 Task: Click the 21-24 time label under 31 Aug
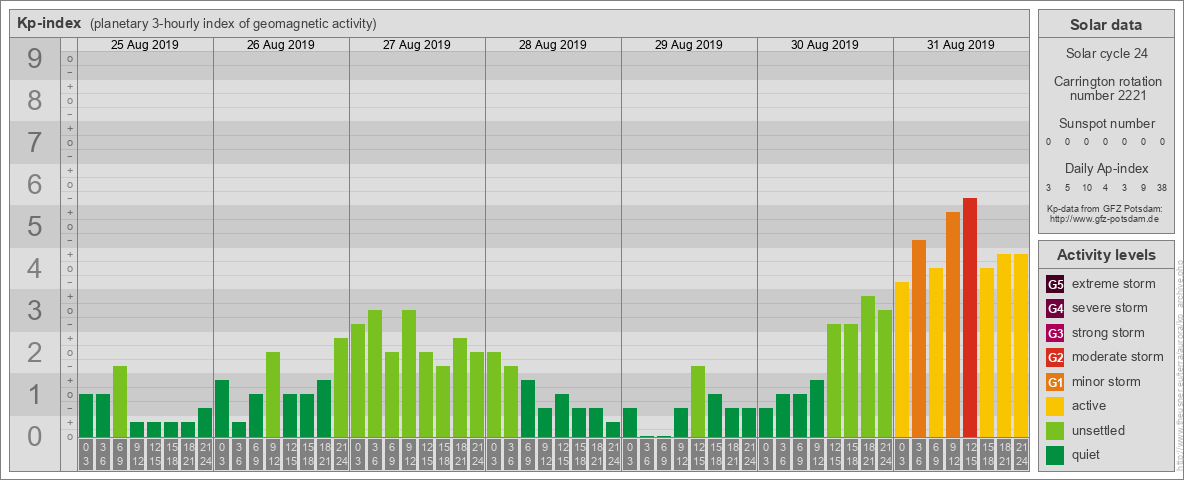point(1020,454)
